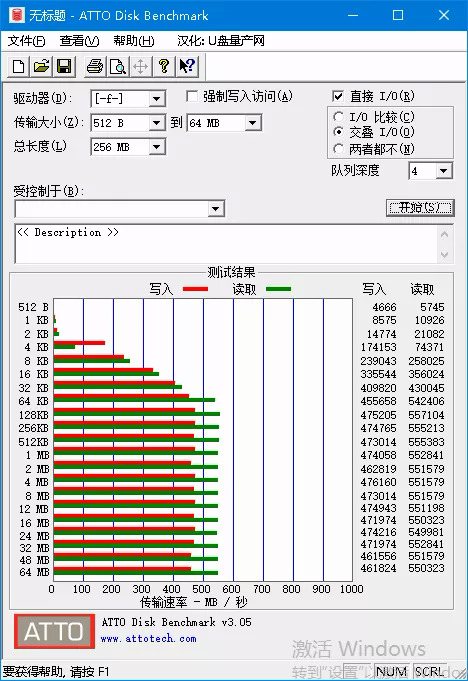Click the Print toolbar icon
The height and width of the screenshot is (681, 468).
point(95,67)
